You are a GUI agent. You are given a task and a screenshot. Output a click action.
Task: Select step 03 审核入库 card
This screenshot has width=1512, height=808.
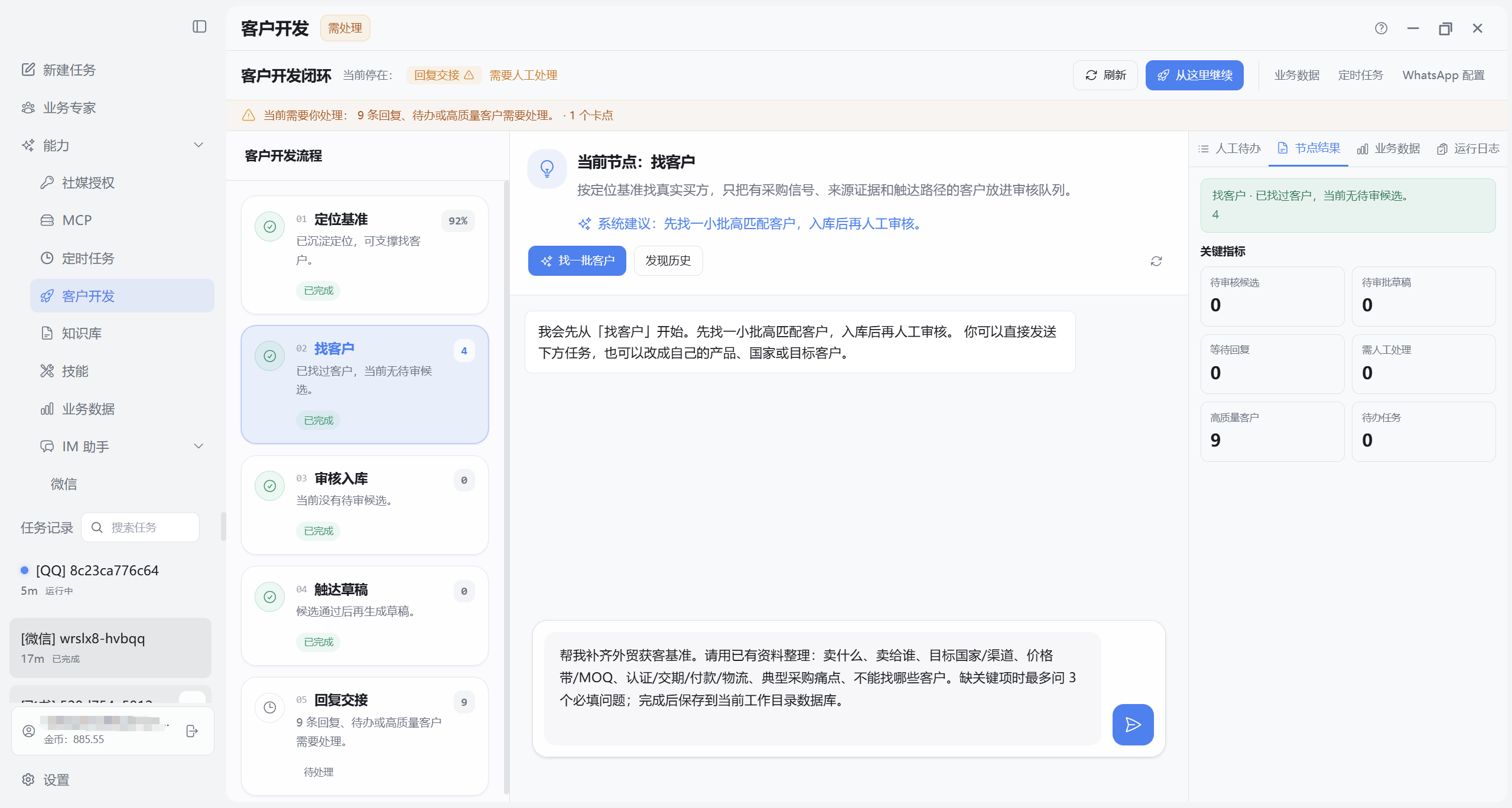click(365, 505)
